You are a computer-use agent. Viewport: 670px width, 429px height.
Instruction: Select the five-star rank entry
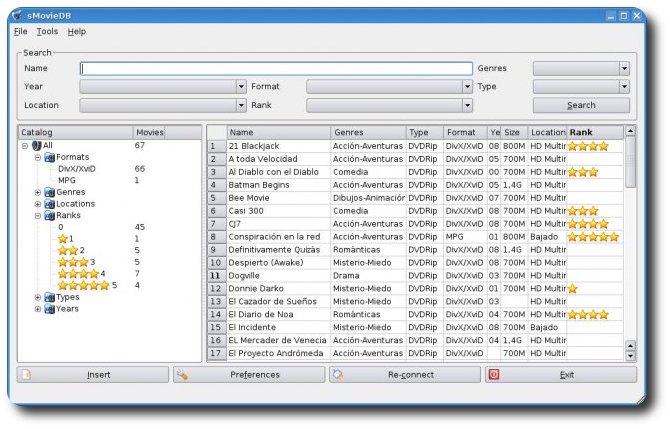point(88,285)
